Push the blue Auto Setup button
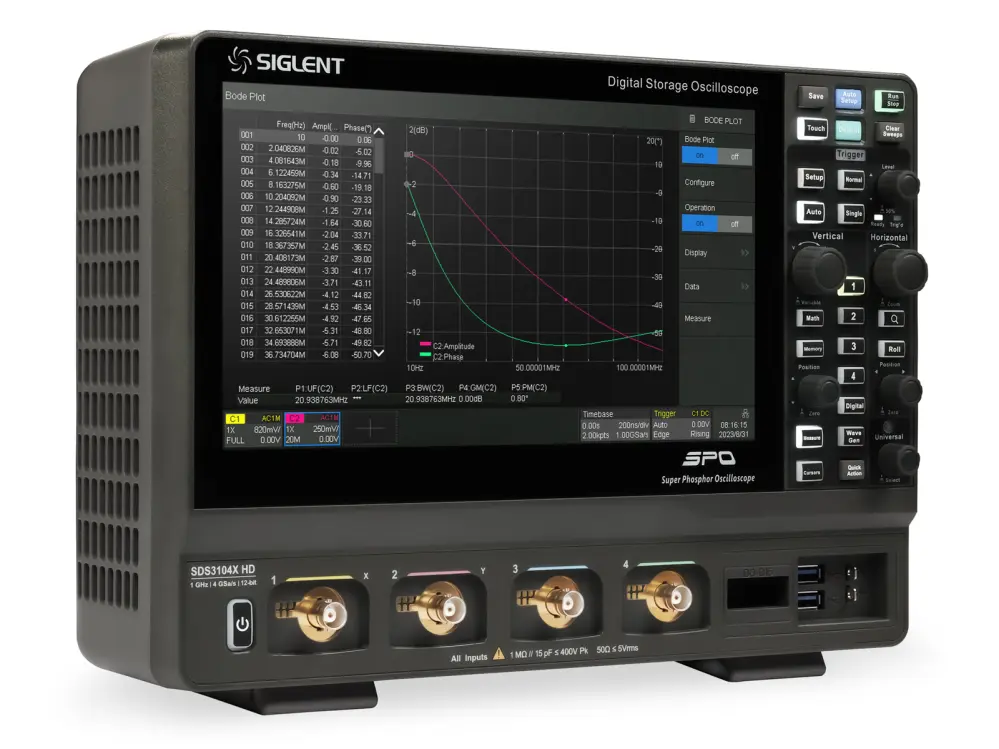The image size is (999, 749). (x=849, y=98)
